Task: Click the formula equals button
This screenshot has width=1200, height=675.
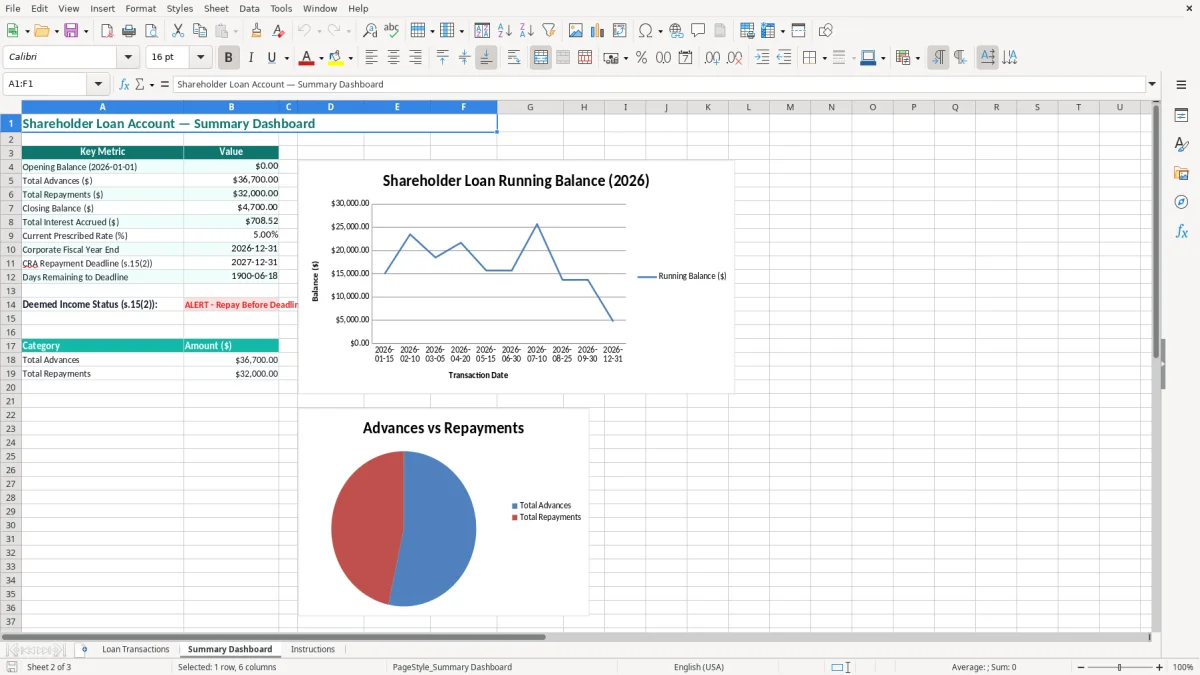Action: click(165, 84)
